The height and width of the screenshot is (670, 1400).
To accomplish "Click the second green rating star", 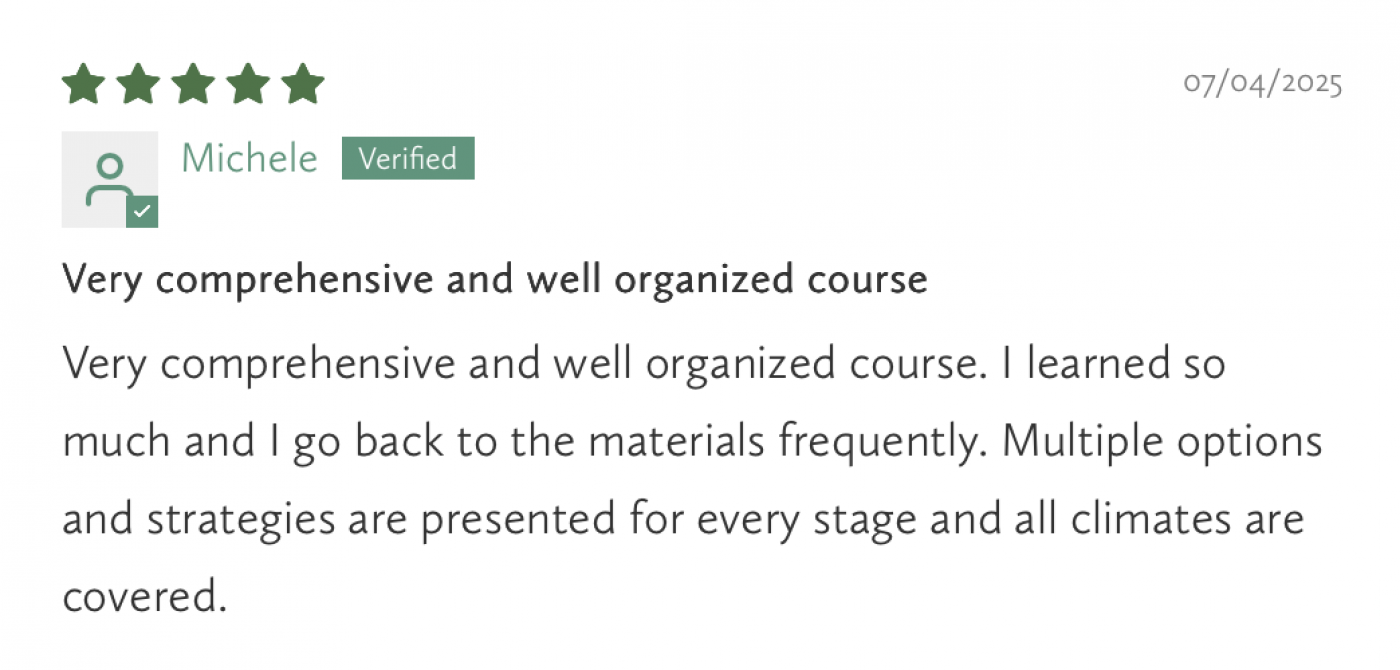I will 139,84.
